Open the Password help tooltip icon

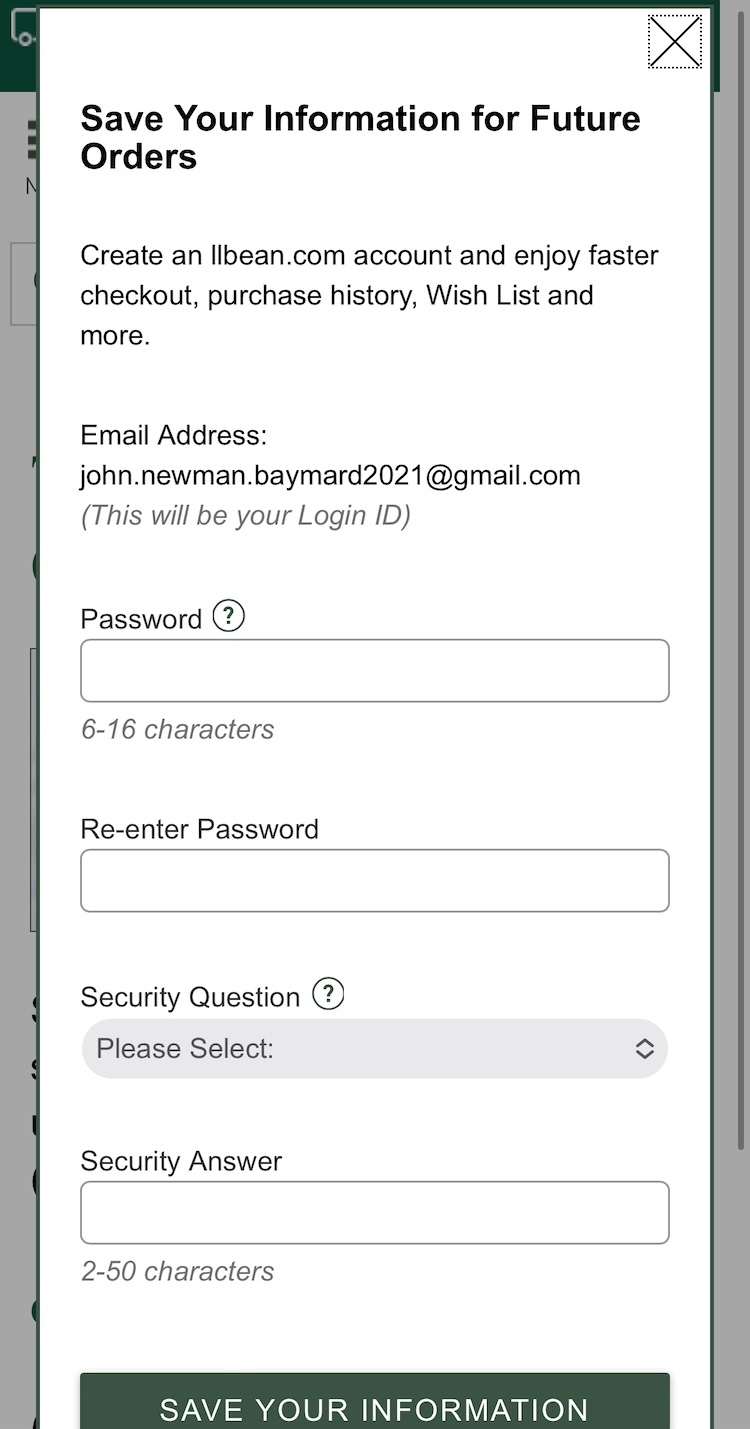(x=229, y=616)
